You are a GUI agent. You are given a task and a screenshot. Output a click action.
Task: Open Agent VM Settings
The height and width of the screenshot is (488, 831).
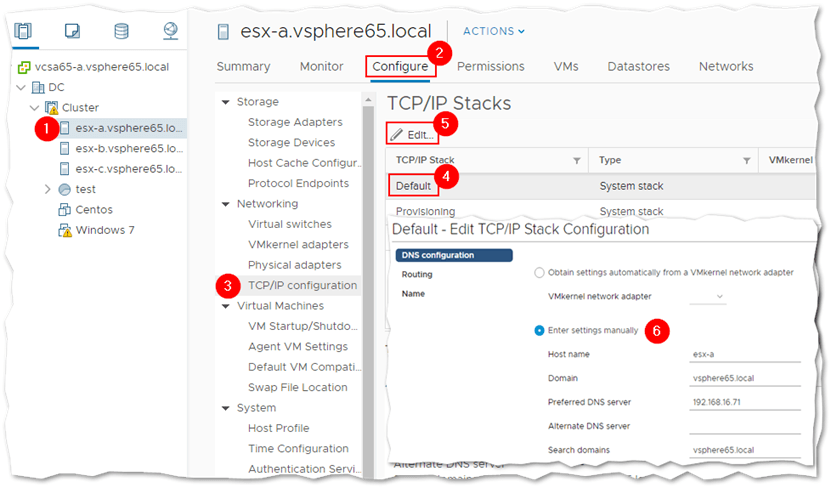point(298,347)
